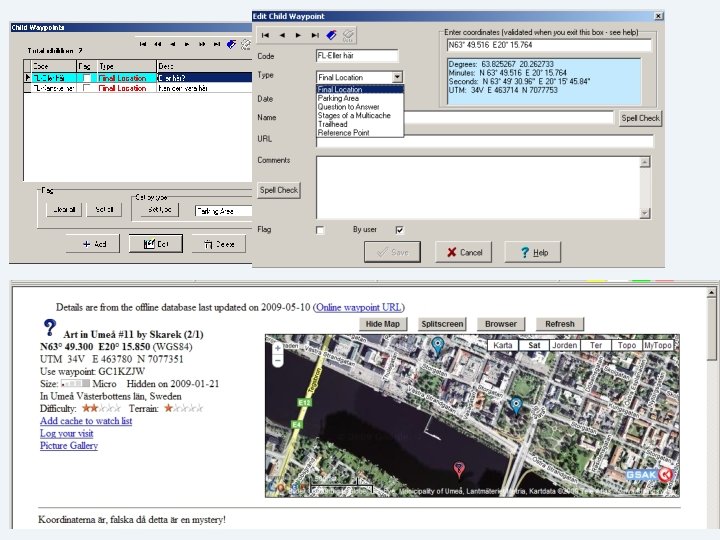Open the Picture Gallery link
This screenshot has height=540, width=720.
coord(69,445)
